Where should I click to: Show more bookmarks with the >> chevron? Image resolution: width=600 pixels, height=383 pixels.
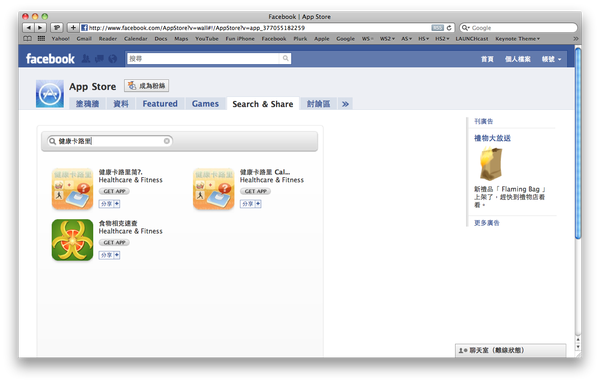coord(575,39)
